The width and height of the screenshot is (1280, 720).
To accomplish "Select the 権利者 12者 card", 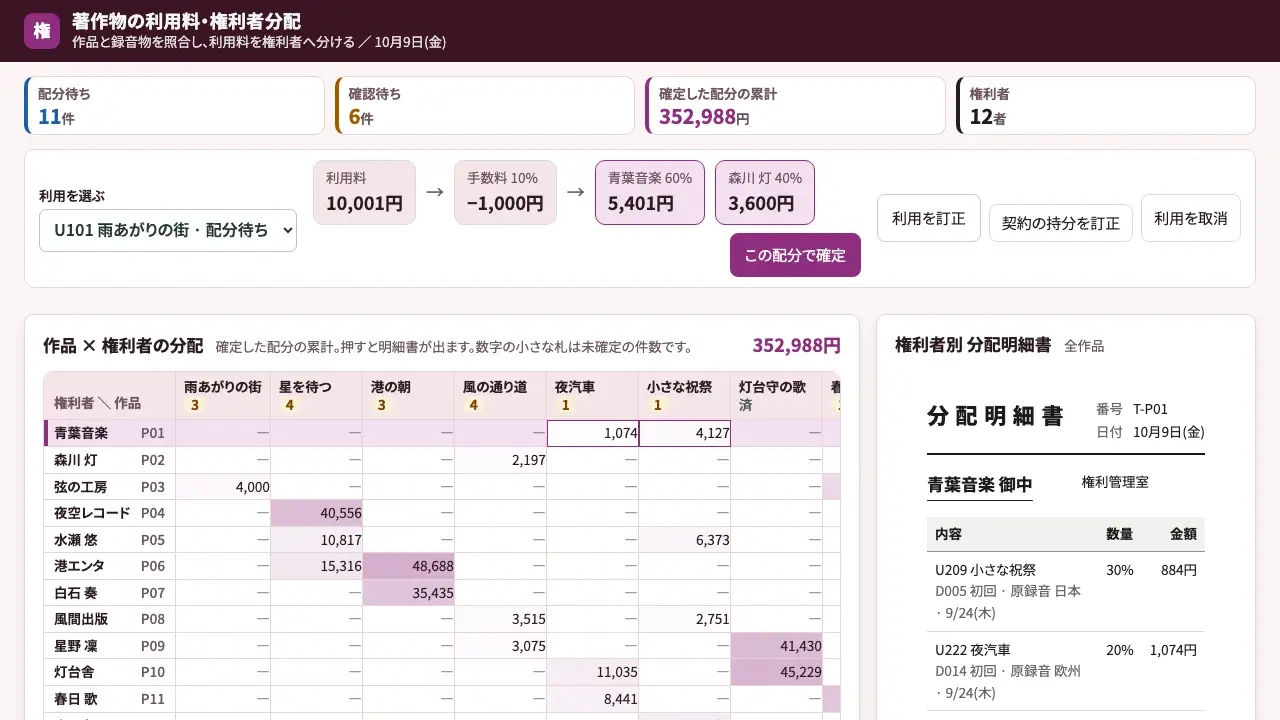I will [1105, 105].
